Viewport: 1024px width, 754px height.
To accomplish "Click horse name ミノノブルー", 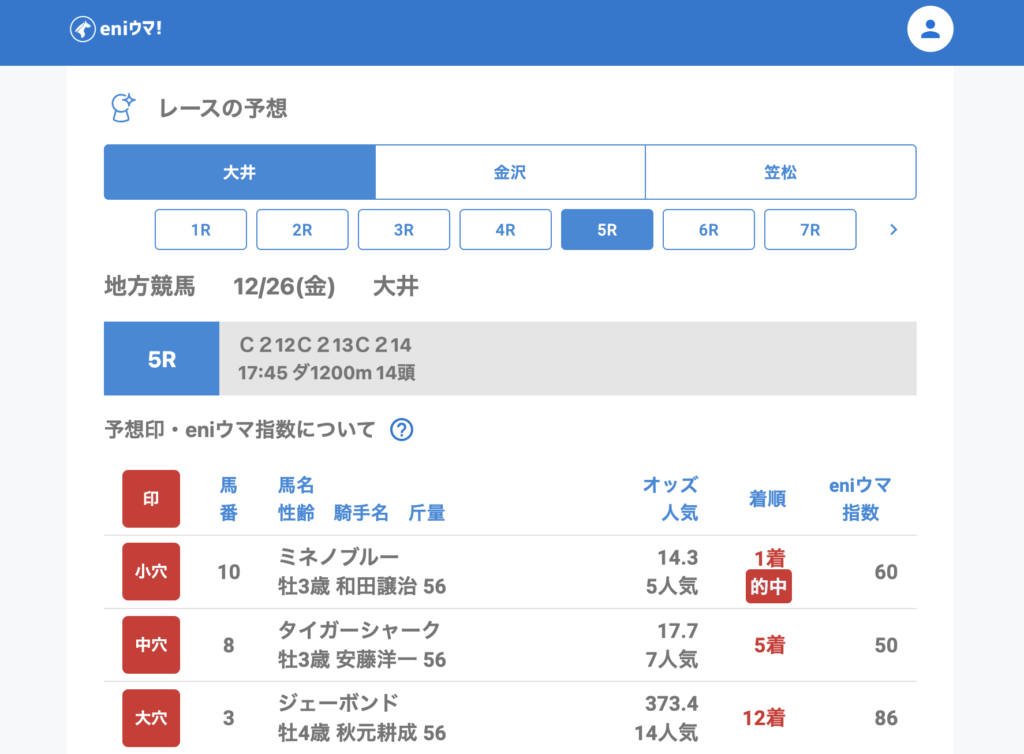I will (338, 557).
